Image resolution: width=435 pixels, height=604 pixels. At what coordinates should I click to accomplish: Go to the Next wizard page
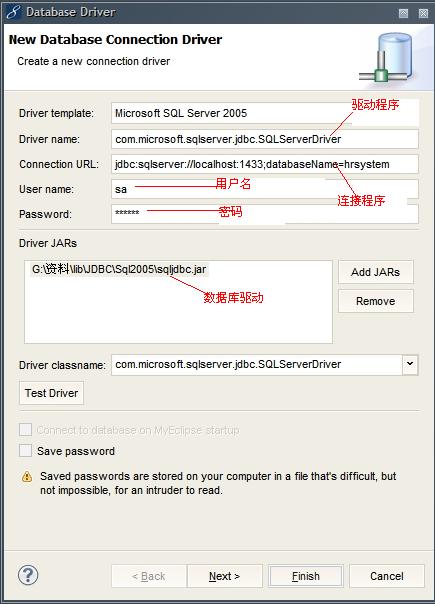tap(225, 576)
